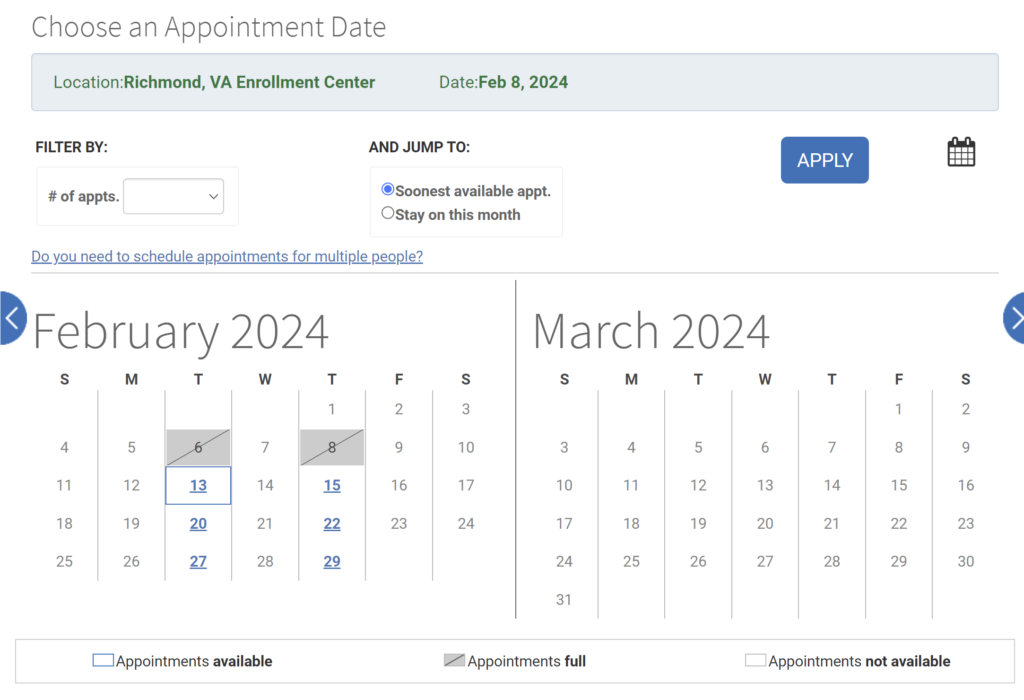Select 'Soonest available appt.' radio option
1024x700 pixels.
point(388,189)
